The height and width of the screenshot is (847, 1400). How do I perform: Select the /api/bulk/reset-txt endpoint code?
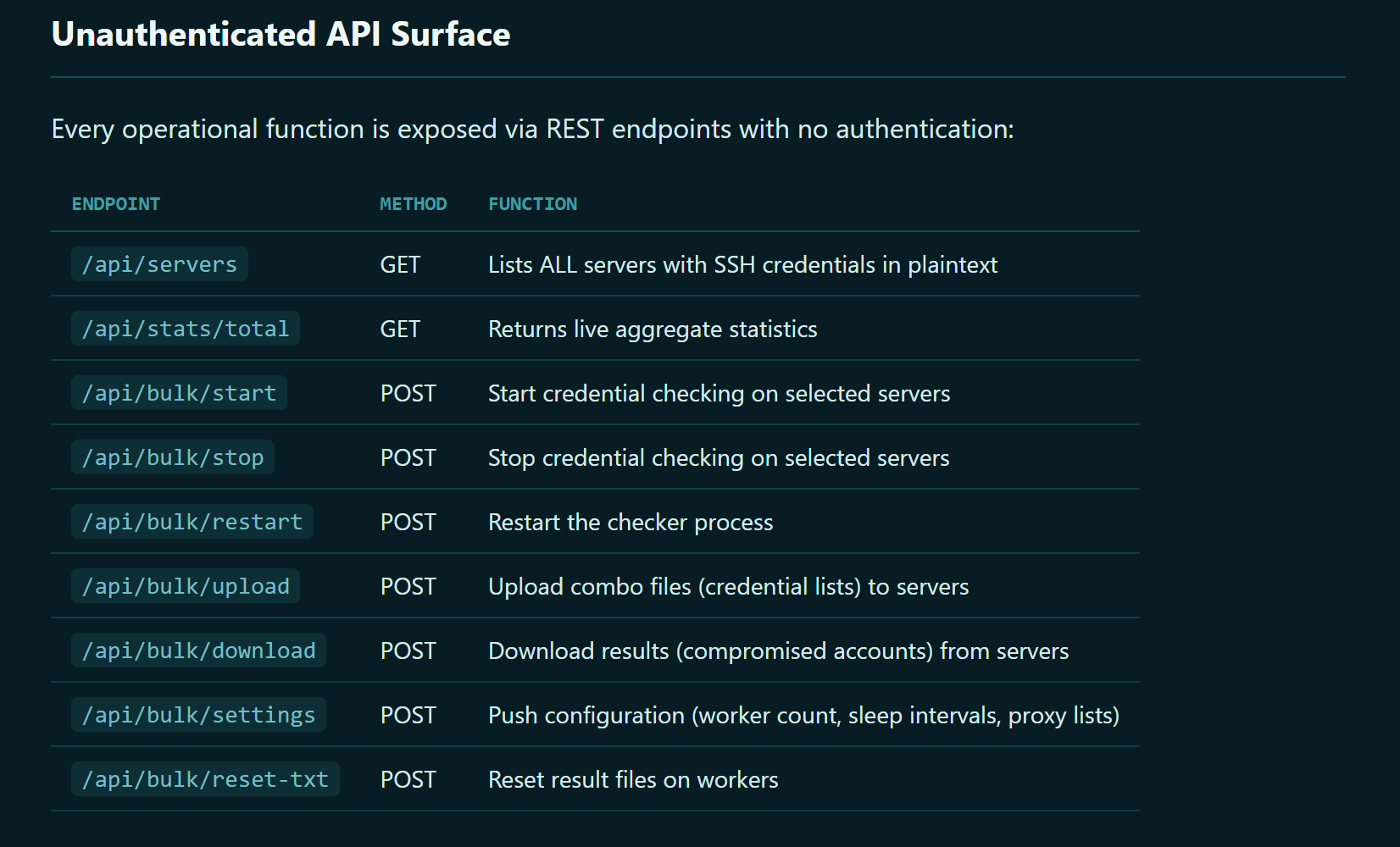click(x=205, y=779)
